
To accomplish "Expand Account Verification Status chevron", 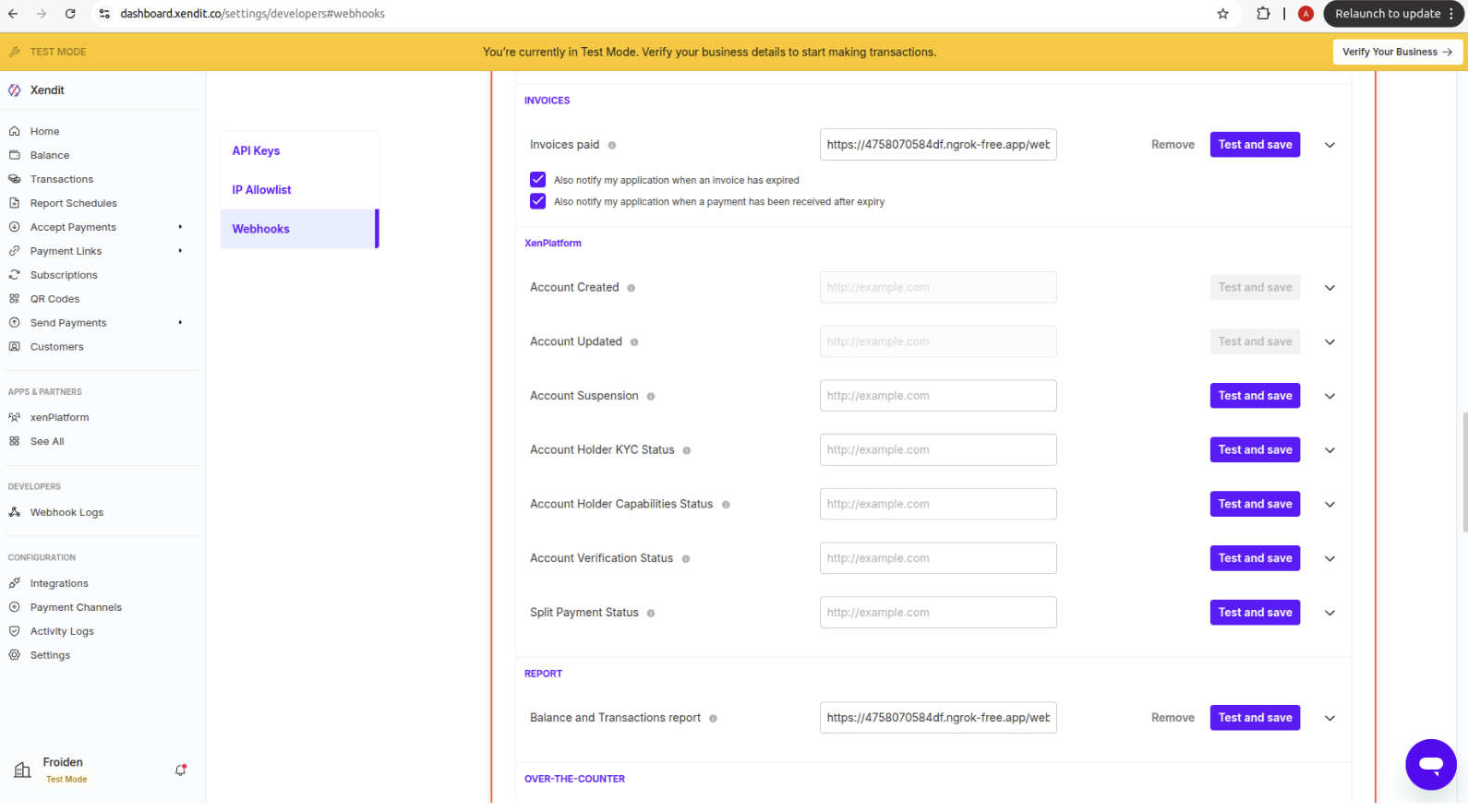I will point(1330,559).
